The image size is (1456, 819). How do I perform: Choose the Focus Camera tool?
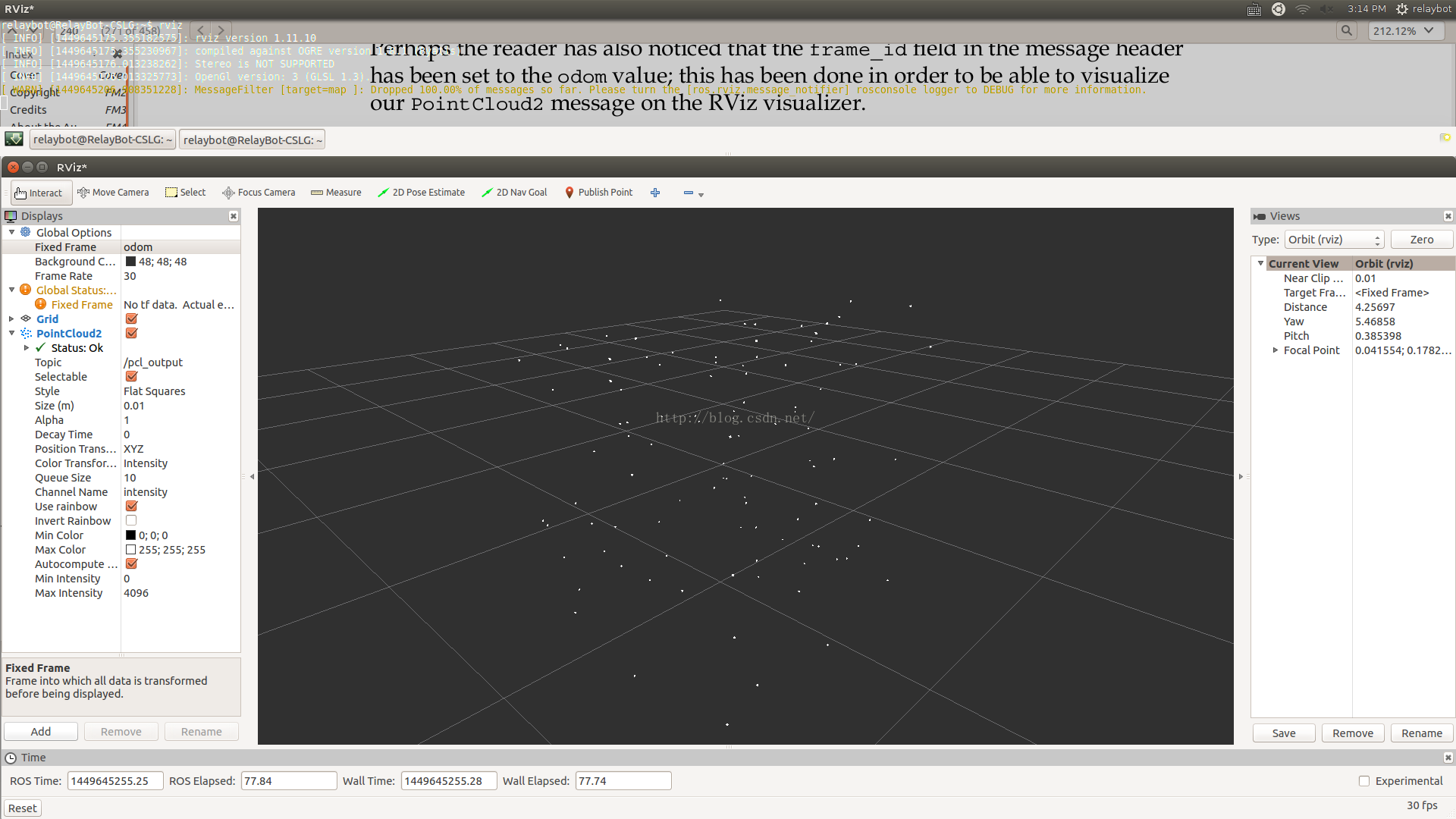coord(259,193)
